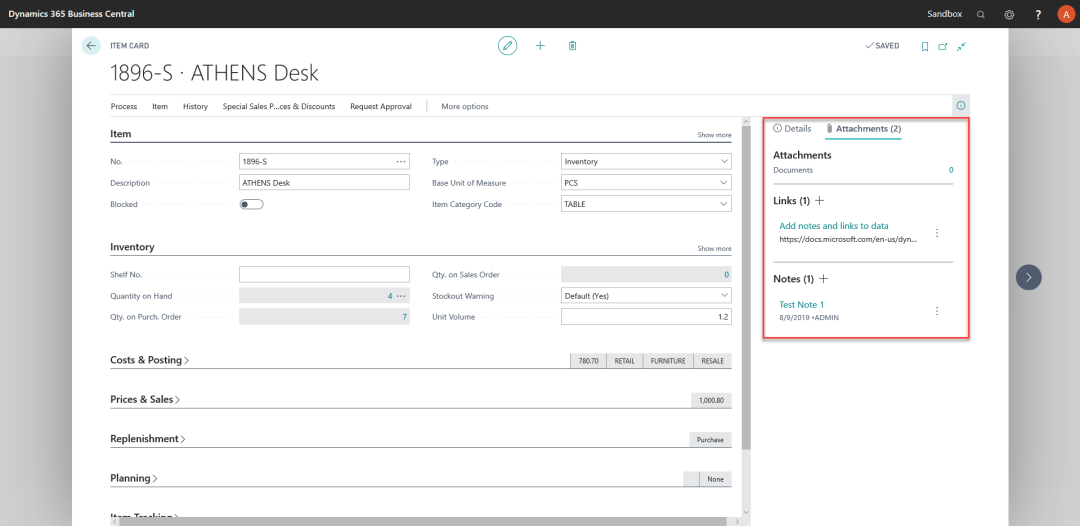Open Quantity on Hand ellipsis

coord(402,296)
